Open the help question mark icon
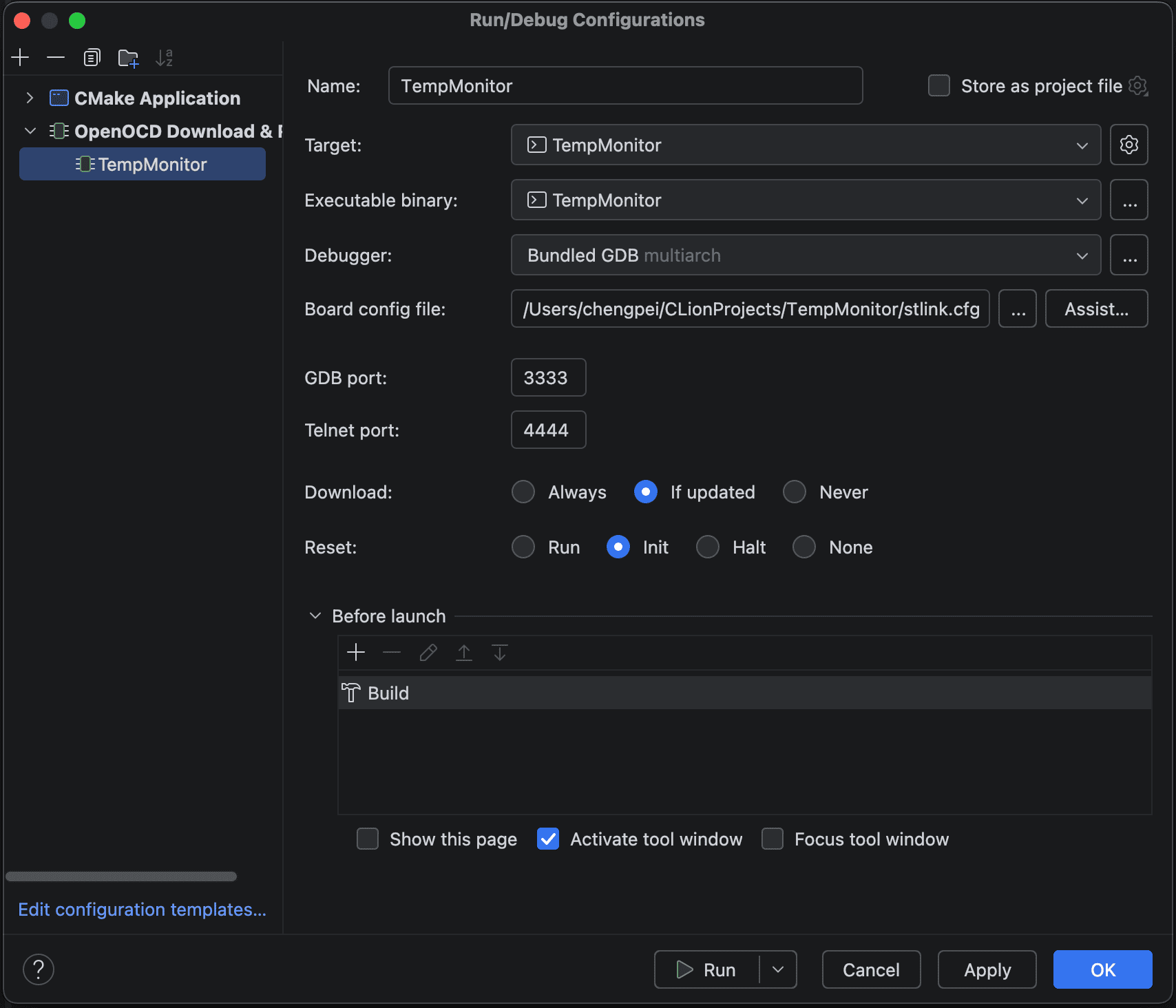The height and width of the screenshot is (1008, 1176). click(39, 969)
